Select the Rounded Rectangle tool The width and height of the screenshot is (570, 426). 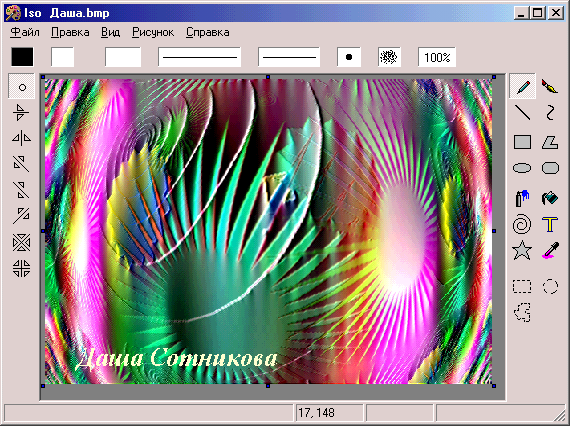click(x=550, y=168)
